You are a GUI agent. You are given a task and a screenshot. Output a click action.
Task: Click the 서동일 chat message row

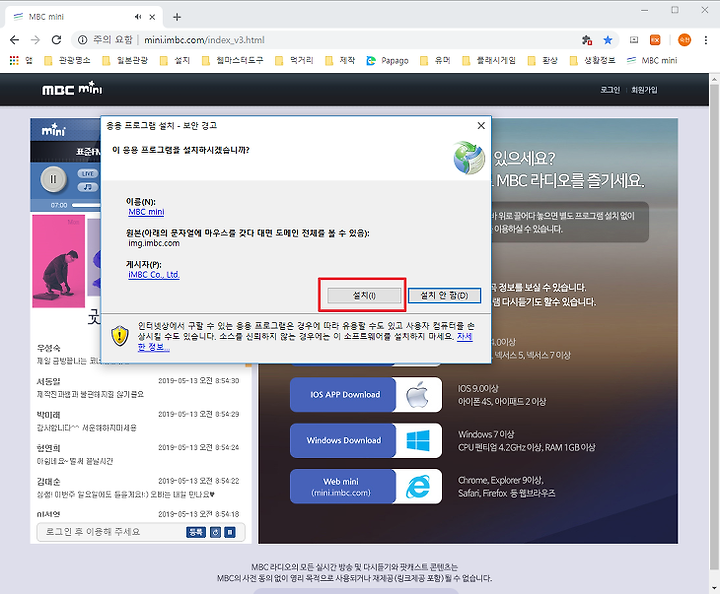pos(138,388)
